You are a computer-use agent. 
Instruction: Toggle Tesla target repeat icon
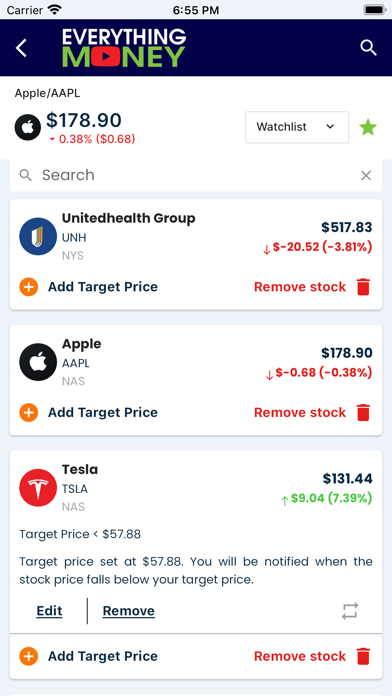(x=350, y=611)
